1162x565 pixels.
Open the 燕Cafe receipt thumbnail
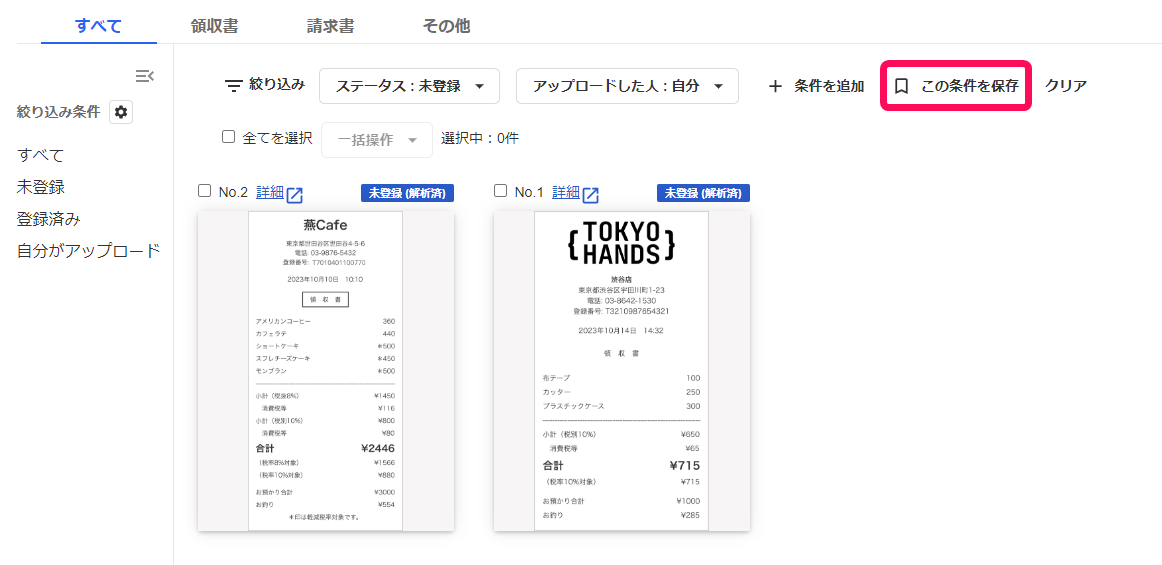pos(325,370)
